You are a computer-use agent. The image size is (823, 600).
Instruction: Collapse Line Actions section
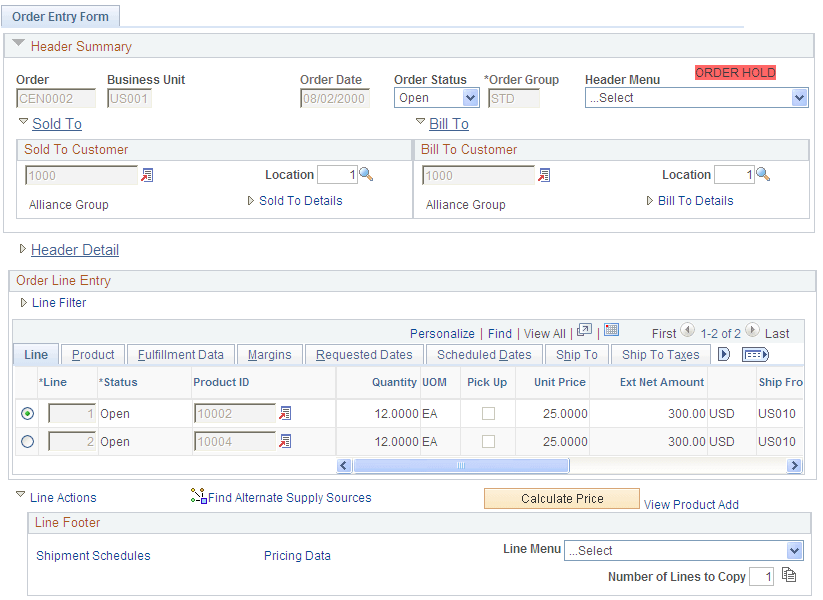pyautogui.click(x=20, y=494)
